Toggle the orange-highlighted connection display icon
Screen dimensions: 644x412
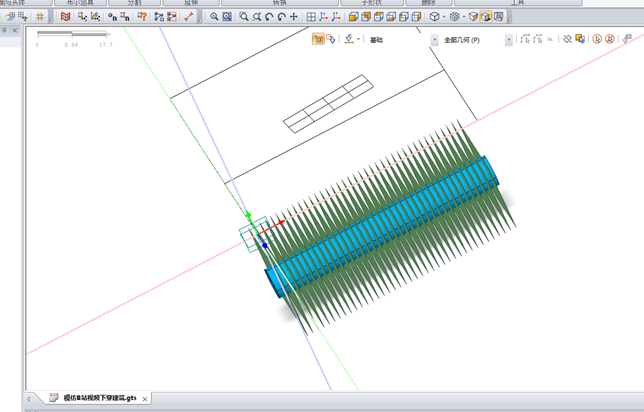point(172,17)
